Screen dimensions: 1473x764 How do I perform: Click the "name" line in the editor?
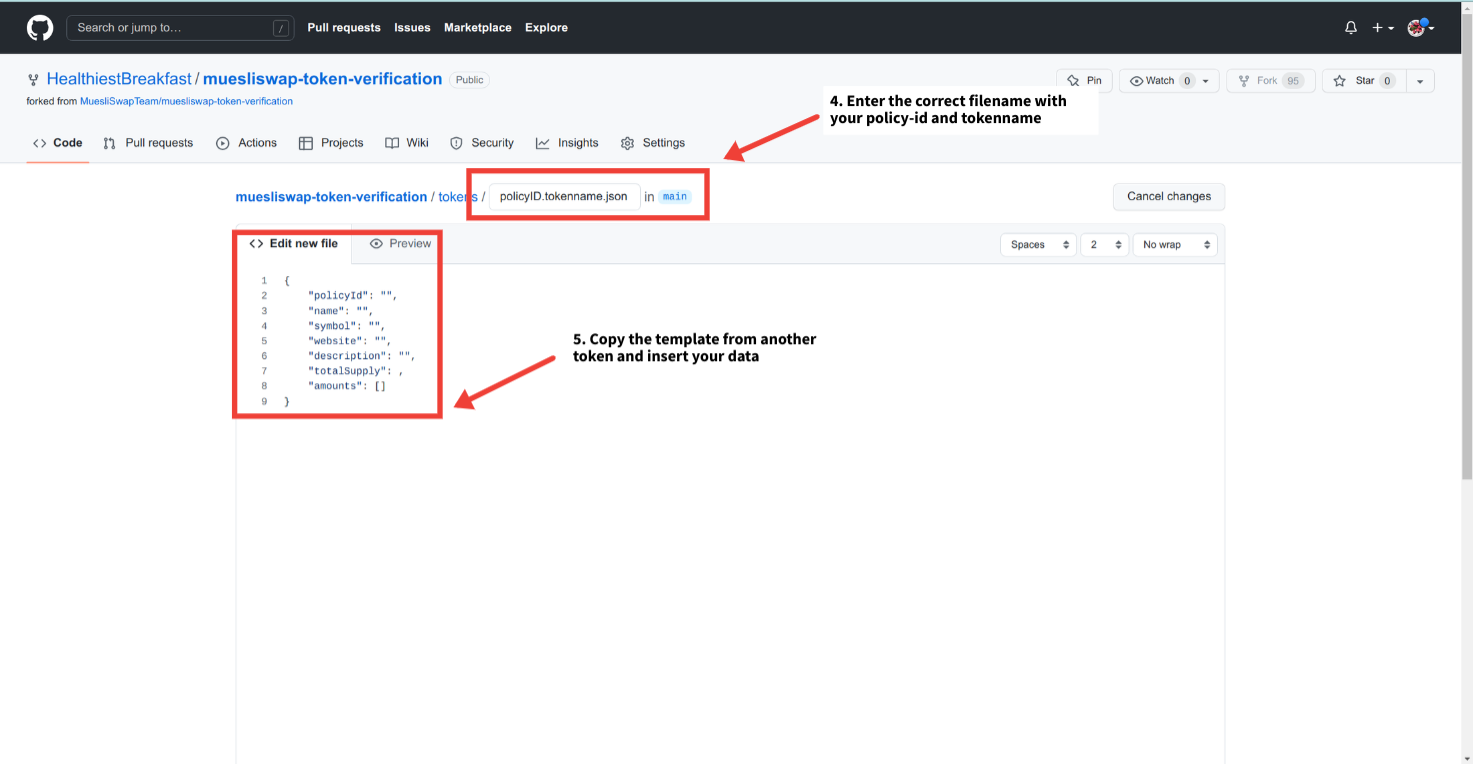pos(343,311)
